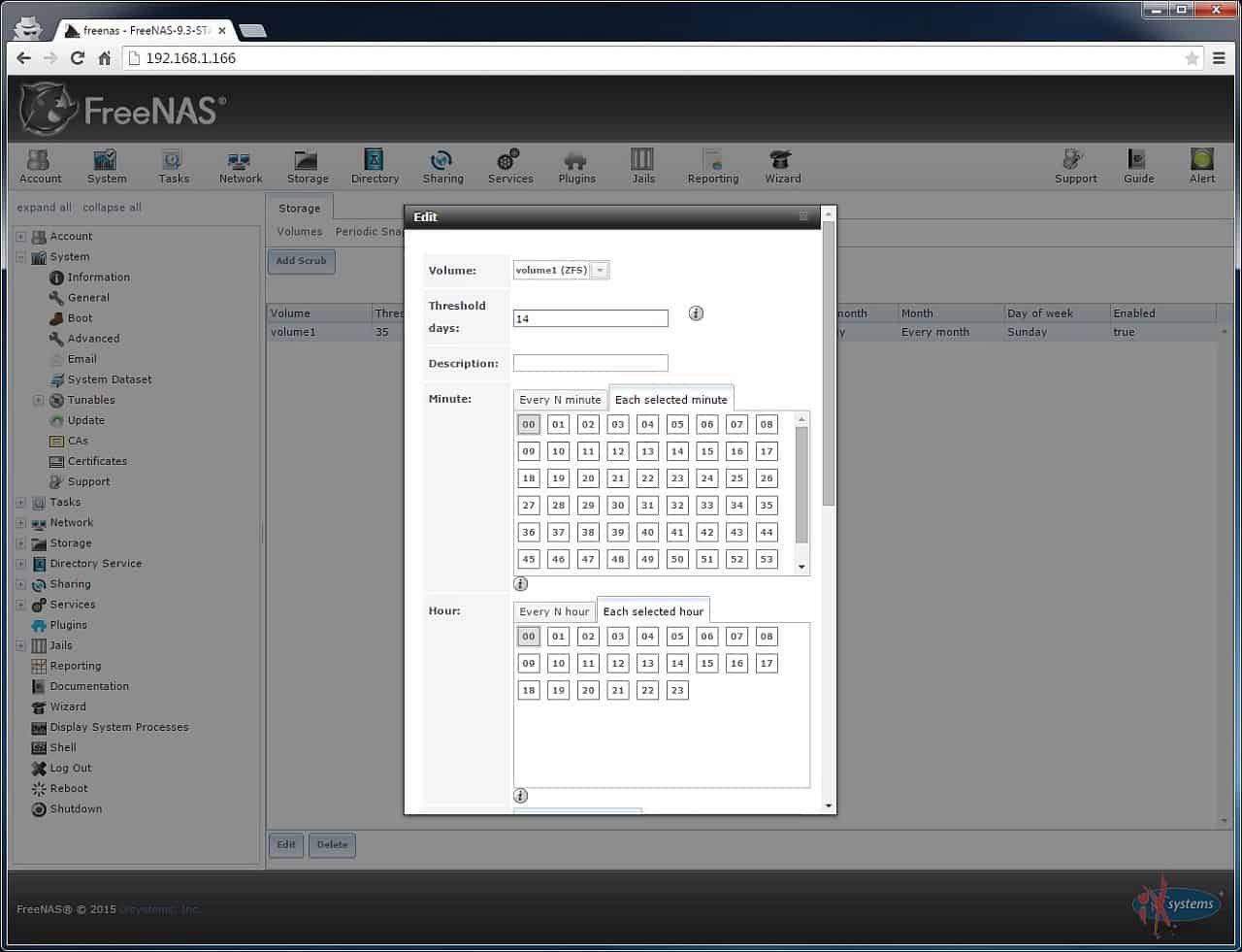Open Shell in the sidebar tree
The height and width of the screenshot is (952, 1242).
click(x=63, y=747)
